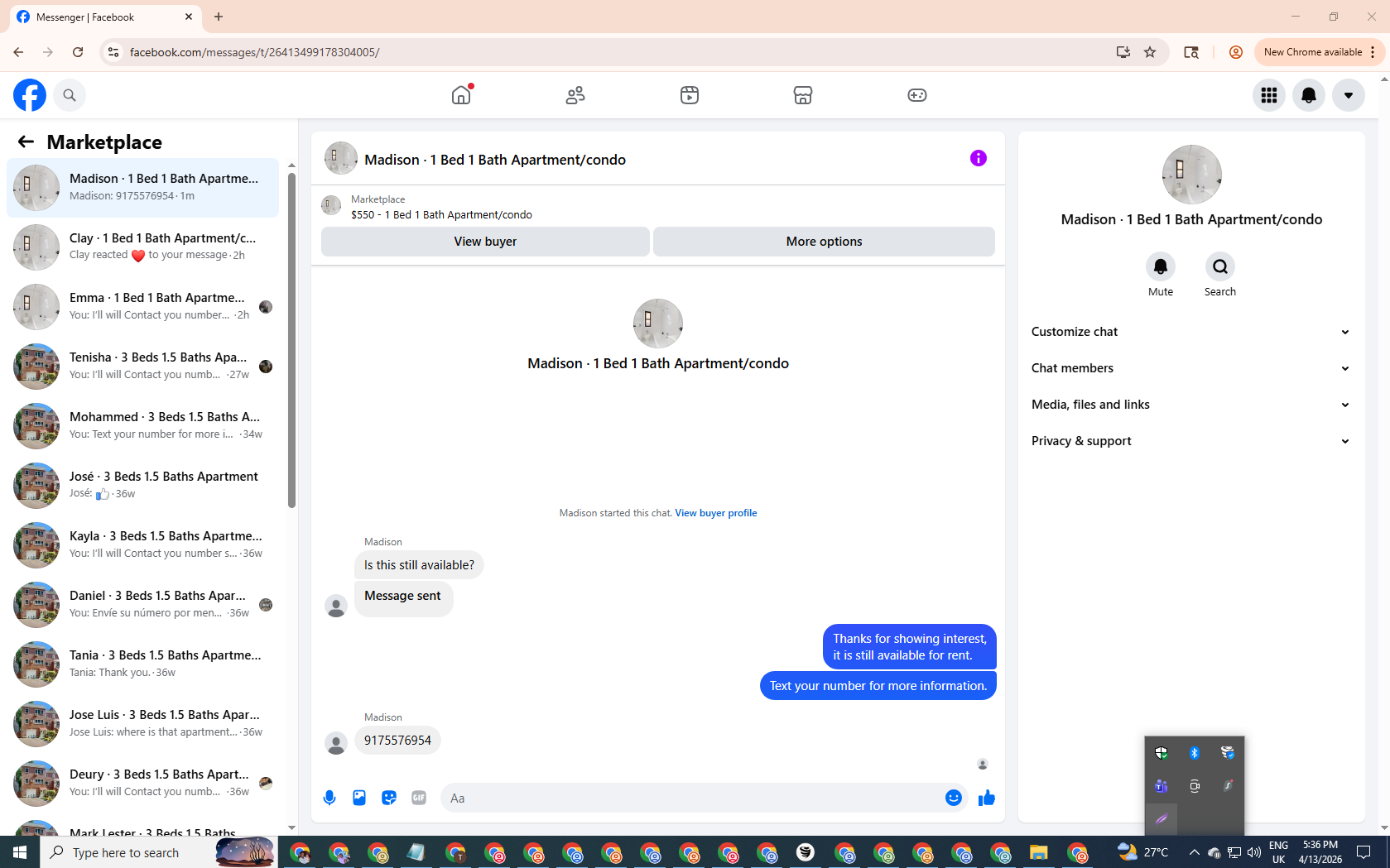Open the Marketplace storefront icon

click(x=803, y=95)
